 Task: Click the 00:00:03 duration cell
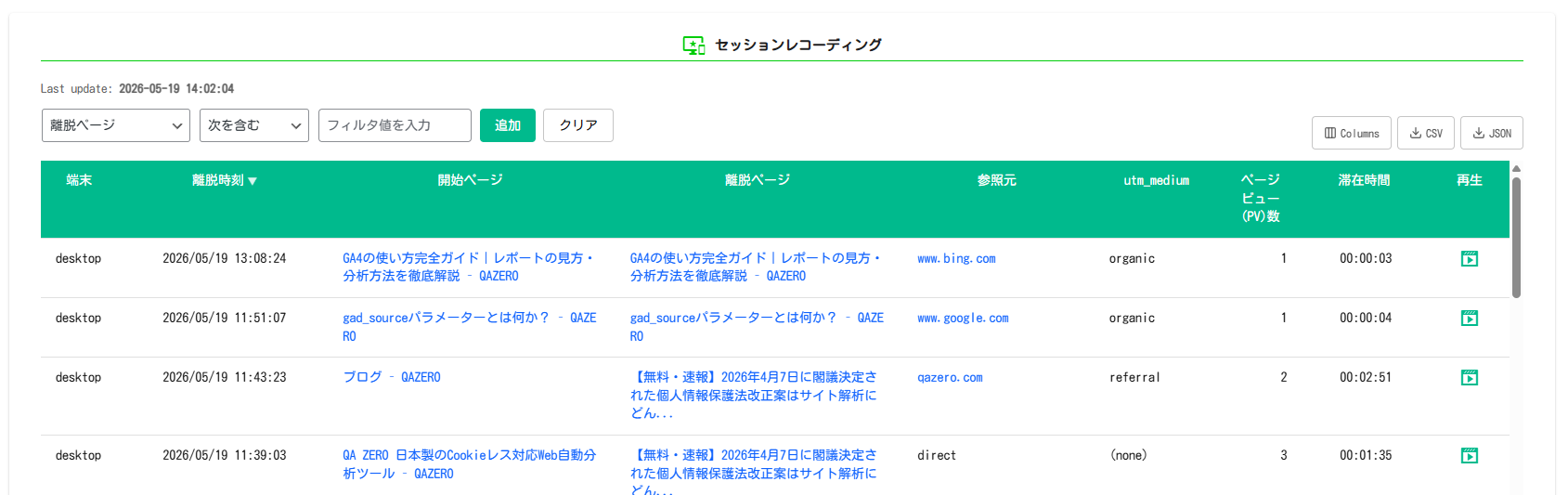(1366, 258)
